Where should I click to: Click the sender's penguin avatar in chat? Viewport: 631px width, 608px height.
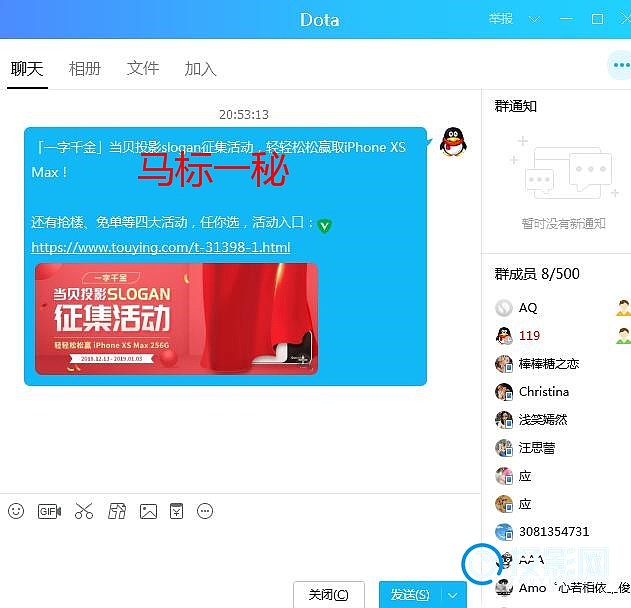pos(453,142)
